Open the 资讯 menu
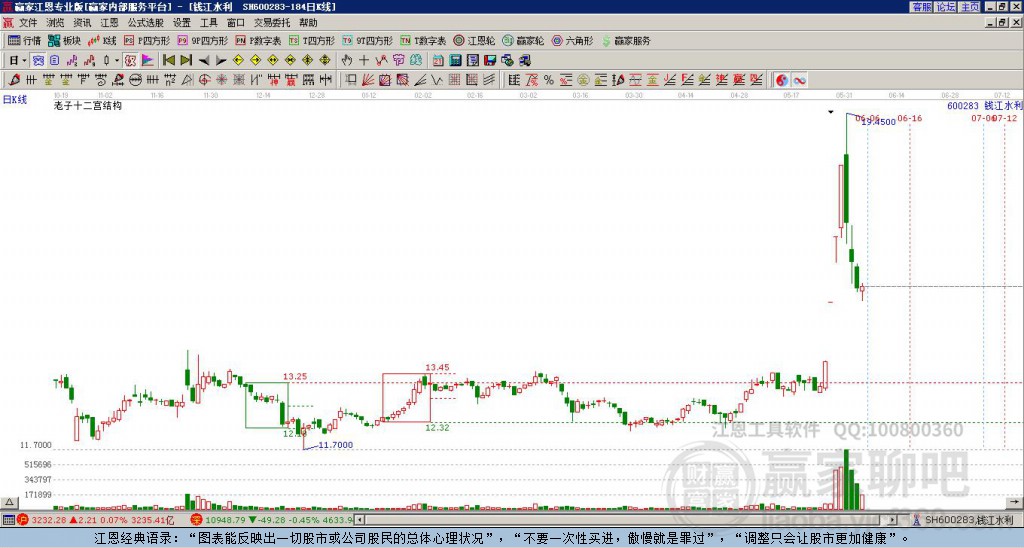Screen dimensions: 1024x548 pos(82,23)
